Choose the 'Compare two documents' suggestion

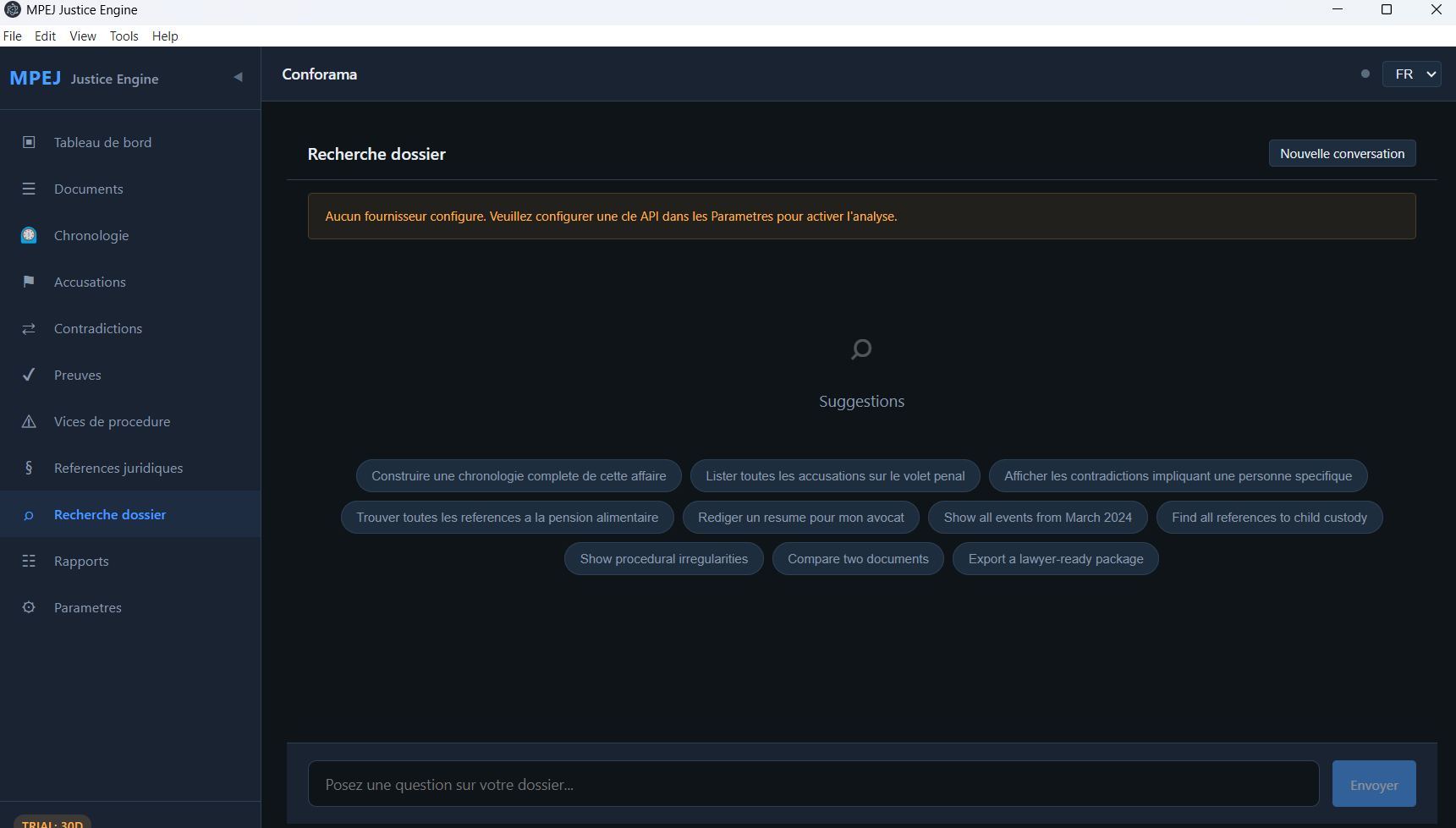tap(857, 559)
